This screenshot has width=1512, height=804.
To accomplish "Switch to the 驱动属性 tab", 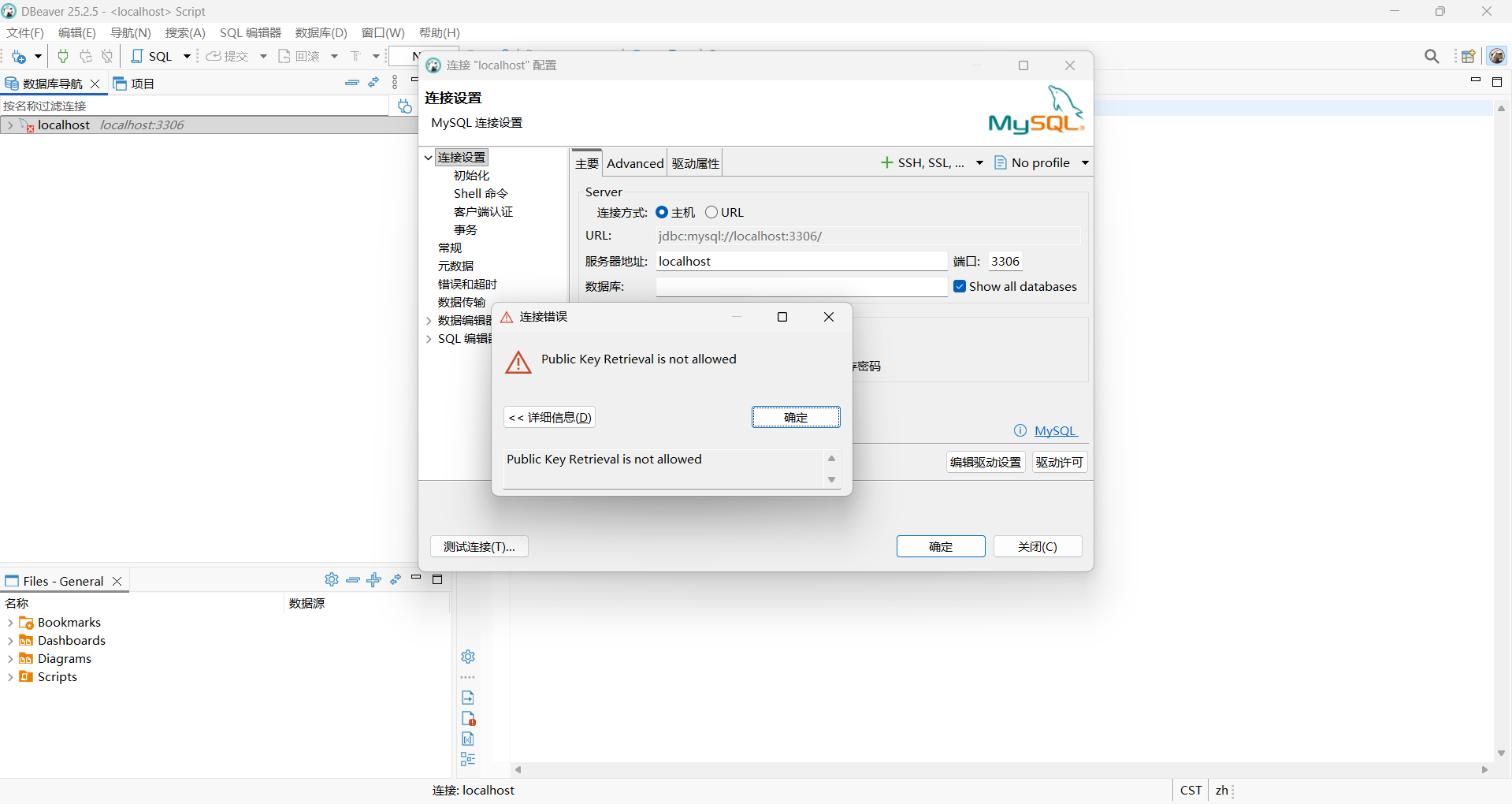I will [696, 163].
